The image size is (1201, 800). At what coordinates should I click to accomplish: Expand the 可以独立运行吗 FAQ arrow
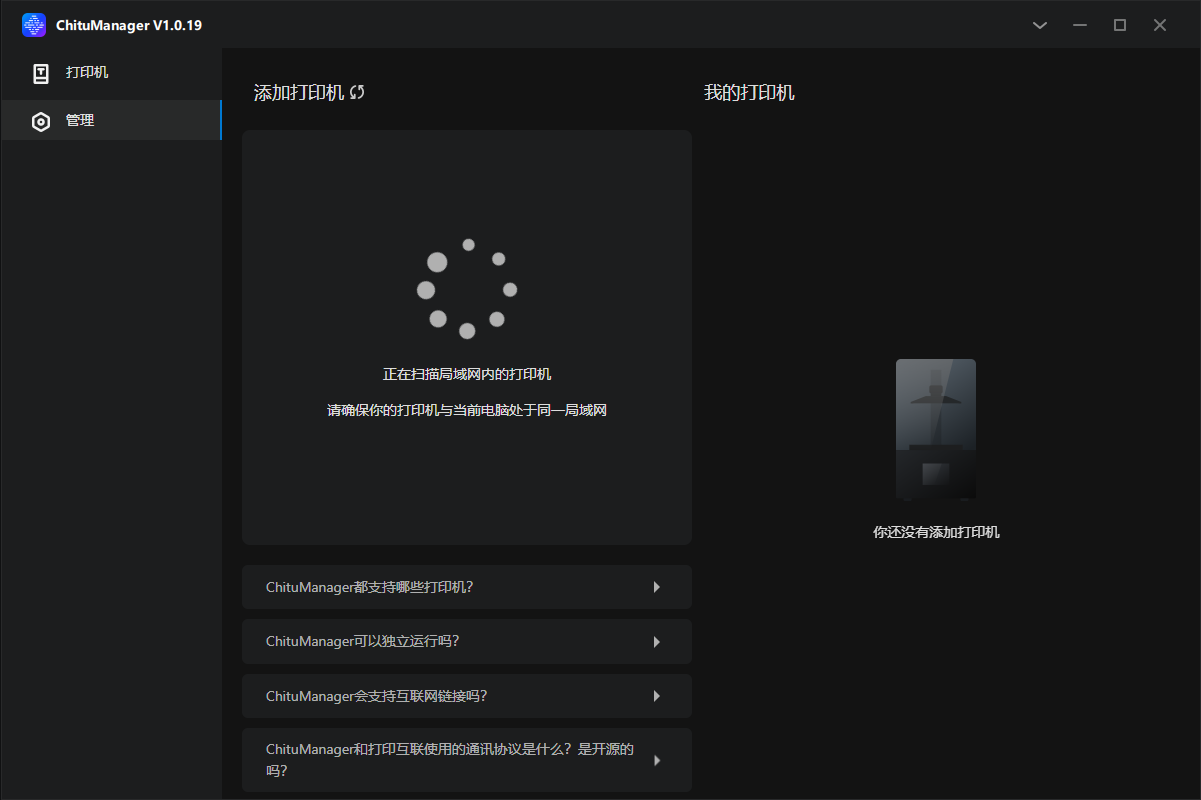(657, 642)
